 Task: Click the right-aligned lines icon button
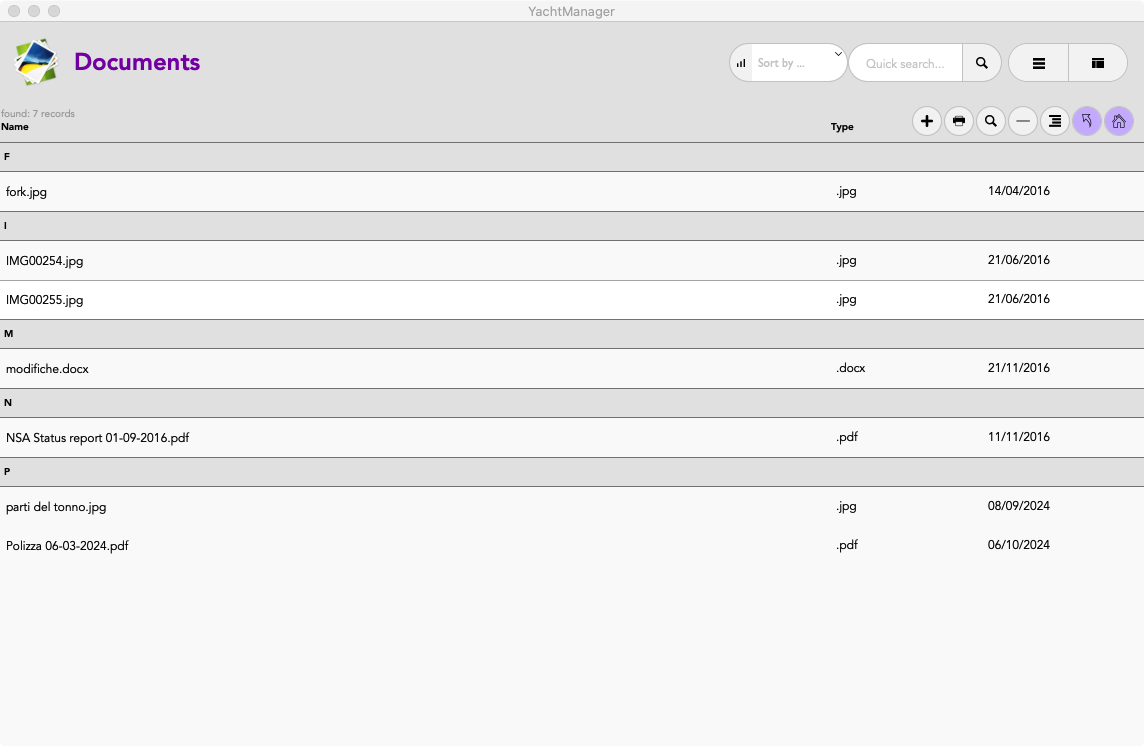(x=1055, y=122)
